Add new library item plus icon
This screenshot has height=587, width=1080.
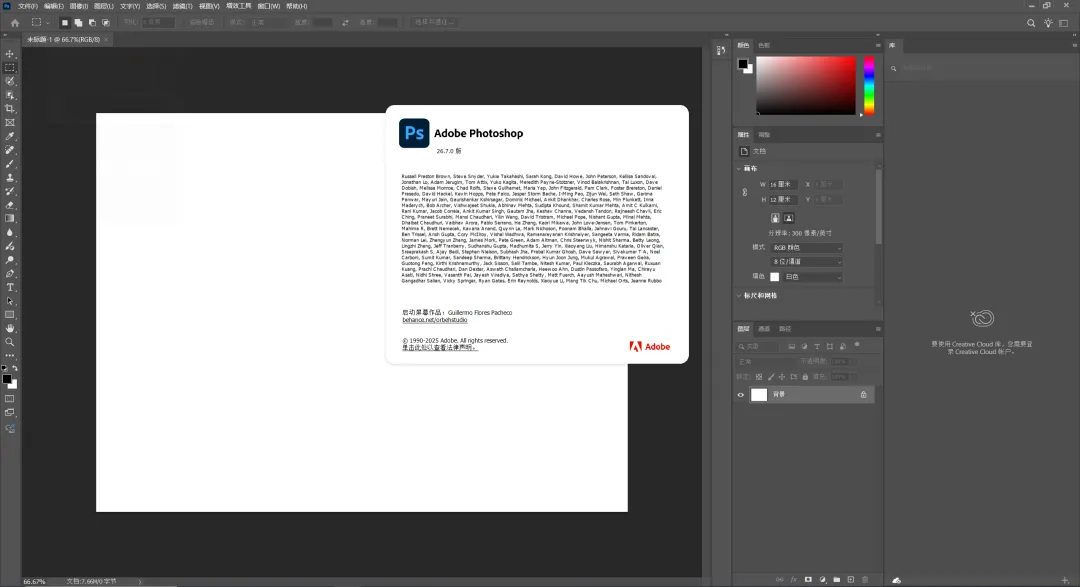pyautogui.click(x=1065, y=580)
